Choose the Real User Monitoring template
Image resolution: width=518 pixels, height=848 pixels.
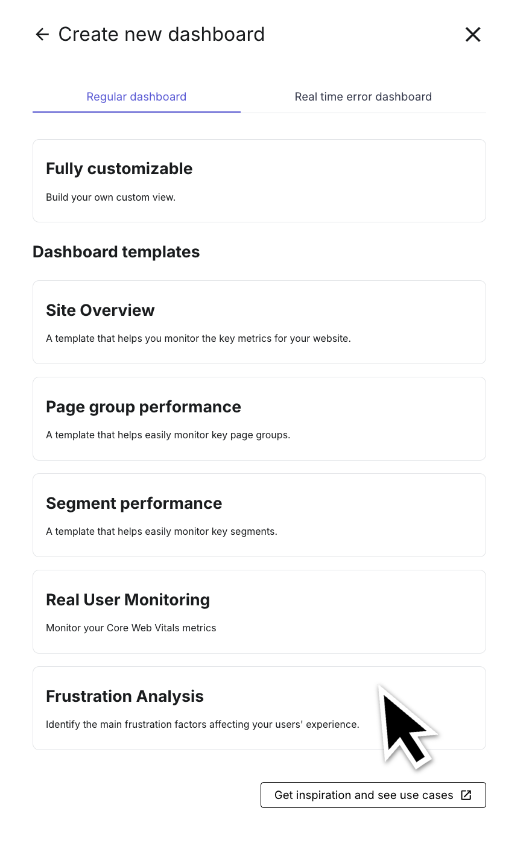point(259,612)
